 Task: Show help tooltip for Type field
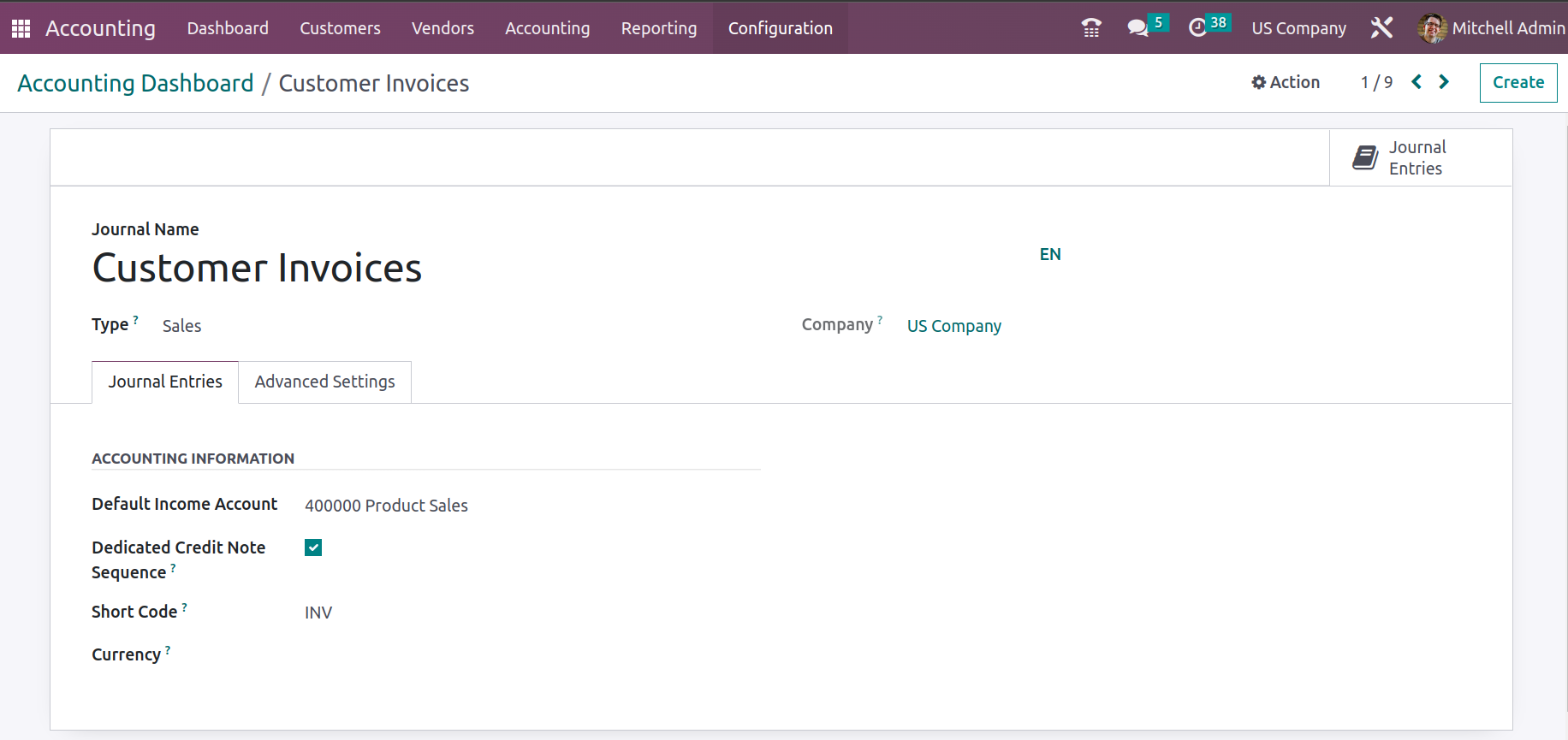tap(135, 320)
